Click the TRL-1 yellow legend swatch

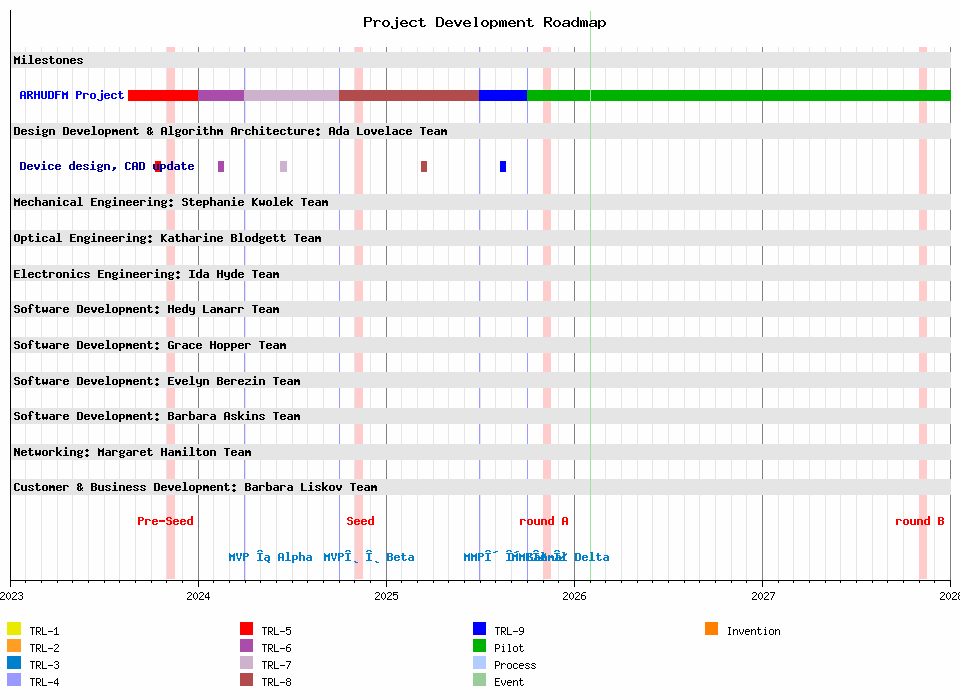coord(14,629)
